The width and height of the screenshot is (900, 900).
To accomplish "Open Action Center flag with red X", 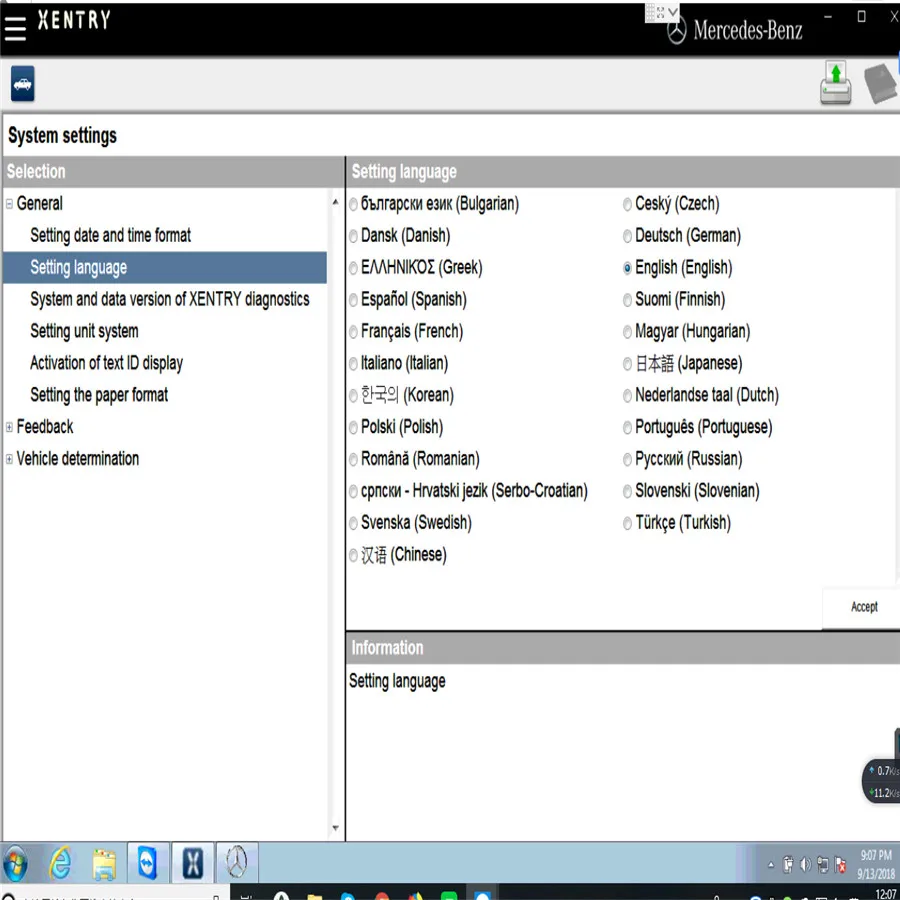I will (x=840, y=864).
